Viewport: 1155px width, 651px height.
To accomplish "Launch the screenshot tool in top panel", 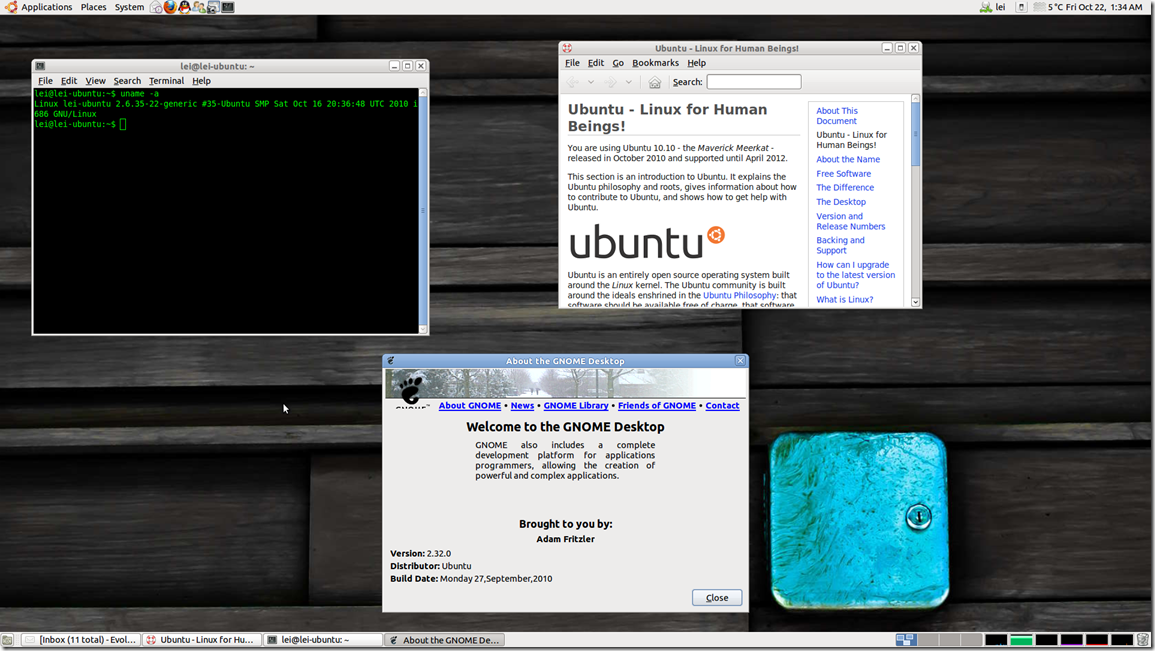I will [213, 7].
